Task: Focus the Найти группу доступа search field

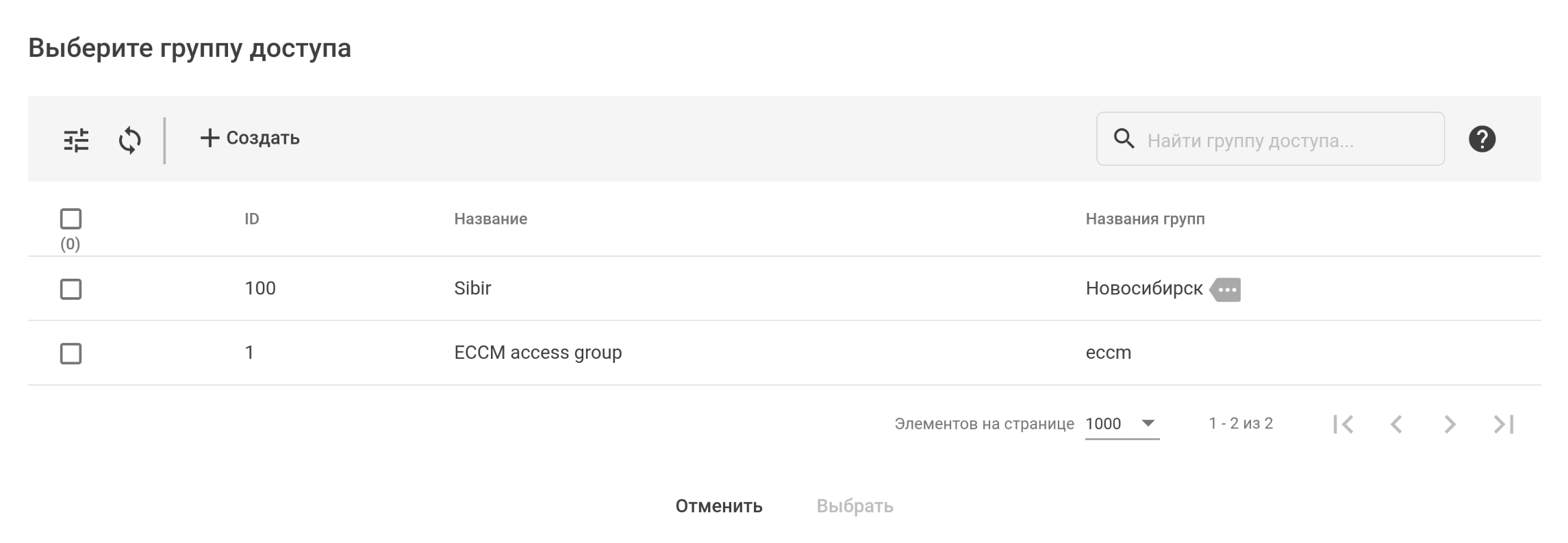Action: [x=1287, y=140]
